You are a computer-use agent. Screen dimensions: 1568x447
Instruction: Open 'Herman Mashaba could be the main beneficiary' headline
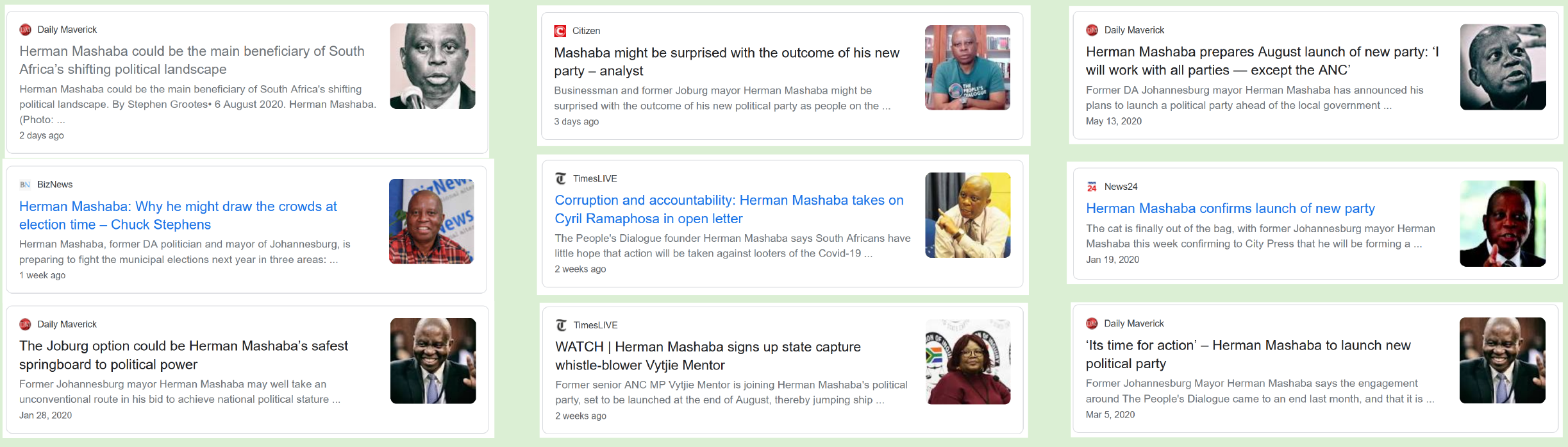pos(192,60)
